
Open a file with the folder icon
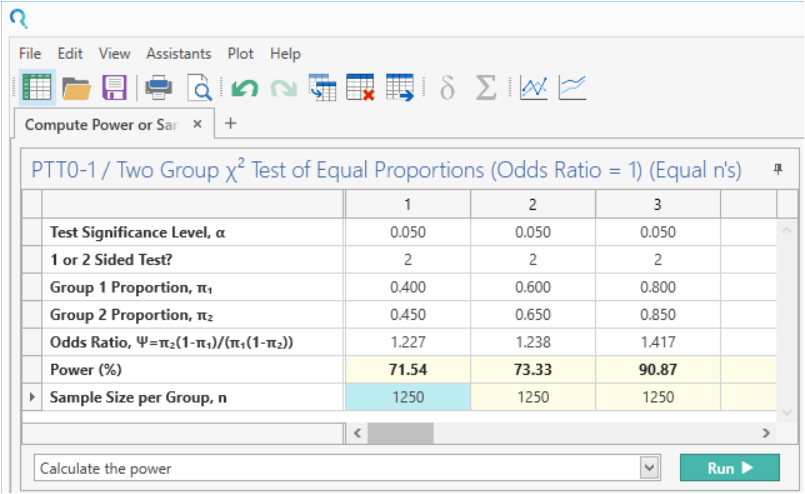77,88
